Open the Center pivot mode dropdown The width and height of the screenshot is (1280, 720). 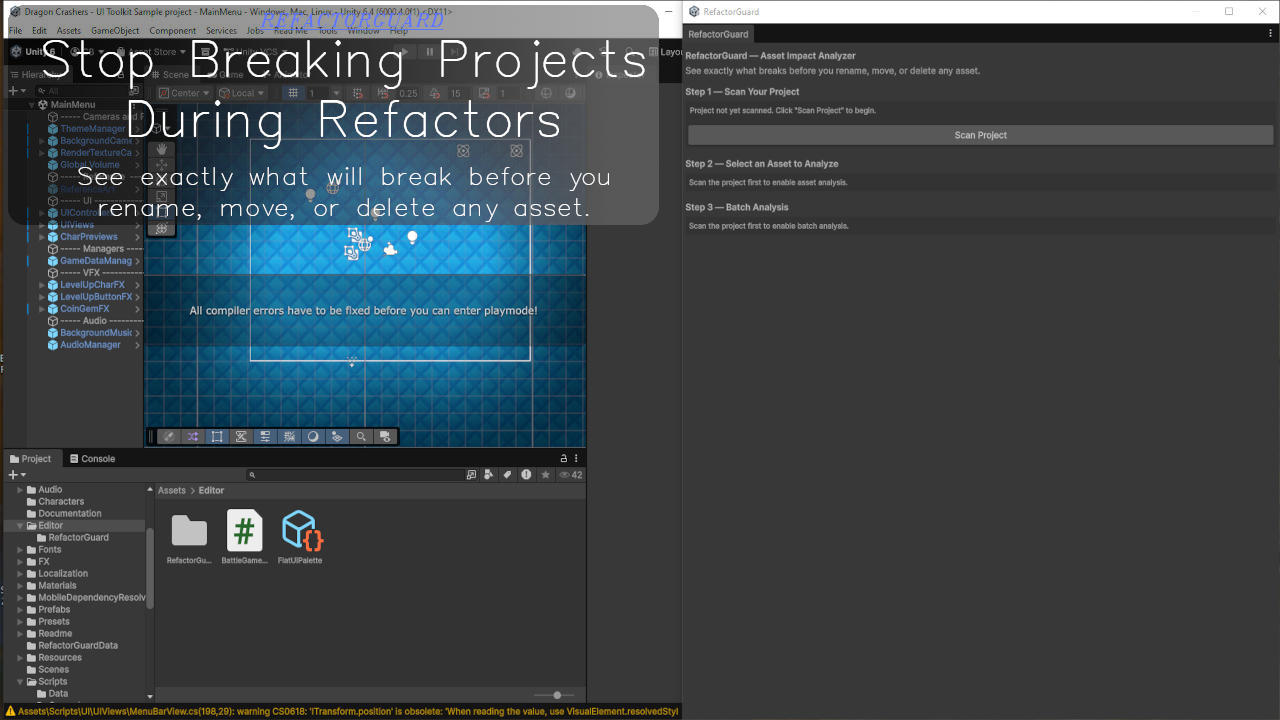pos(183,92)
